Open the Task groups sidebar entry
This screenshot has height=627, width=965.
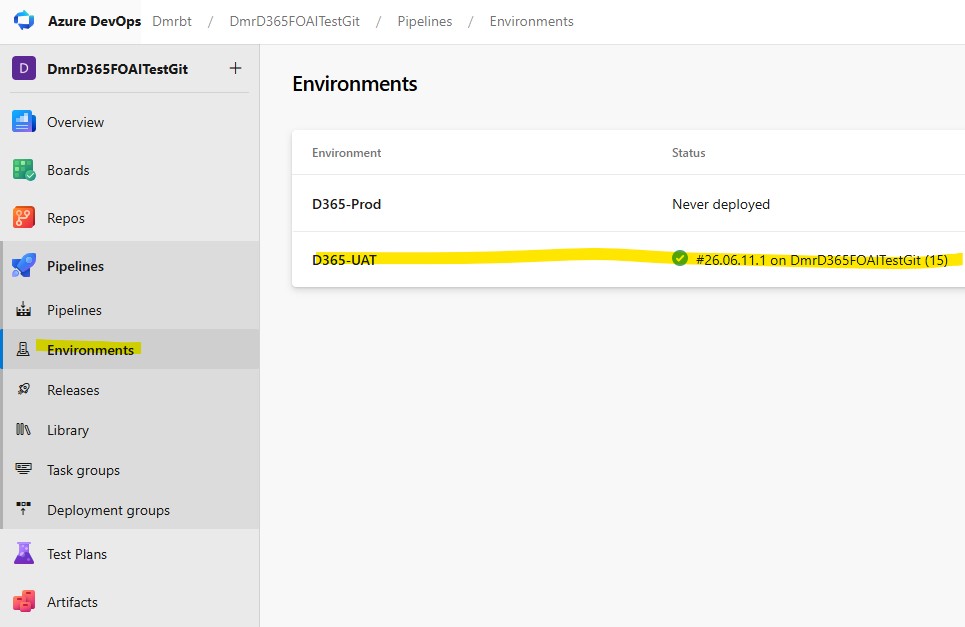coord(84,470)
